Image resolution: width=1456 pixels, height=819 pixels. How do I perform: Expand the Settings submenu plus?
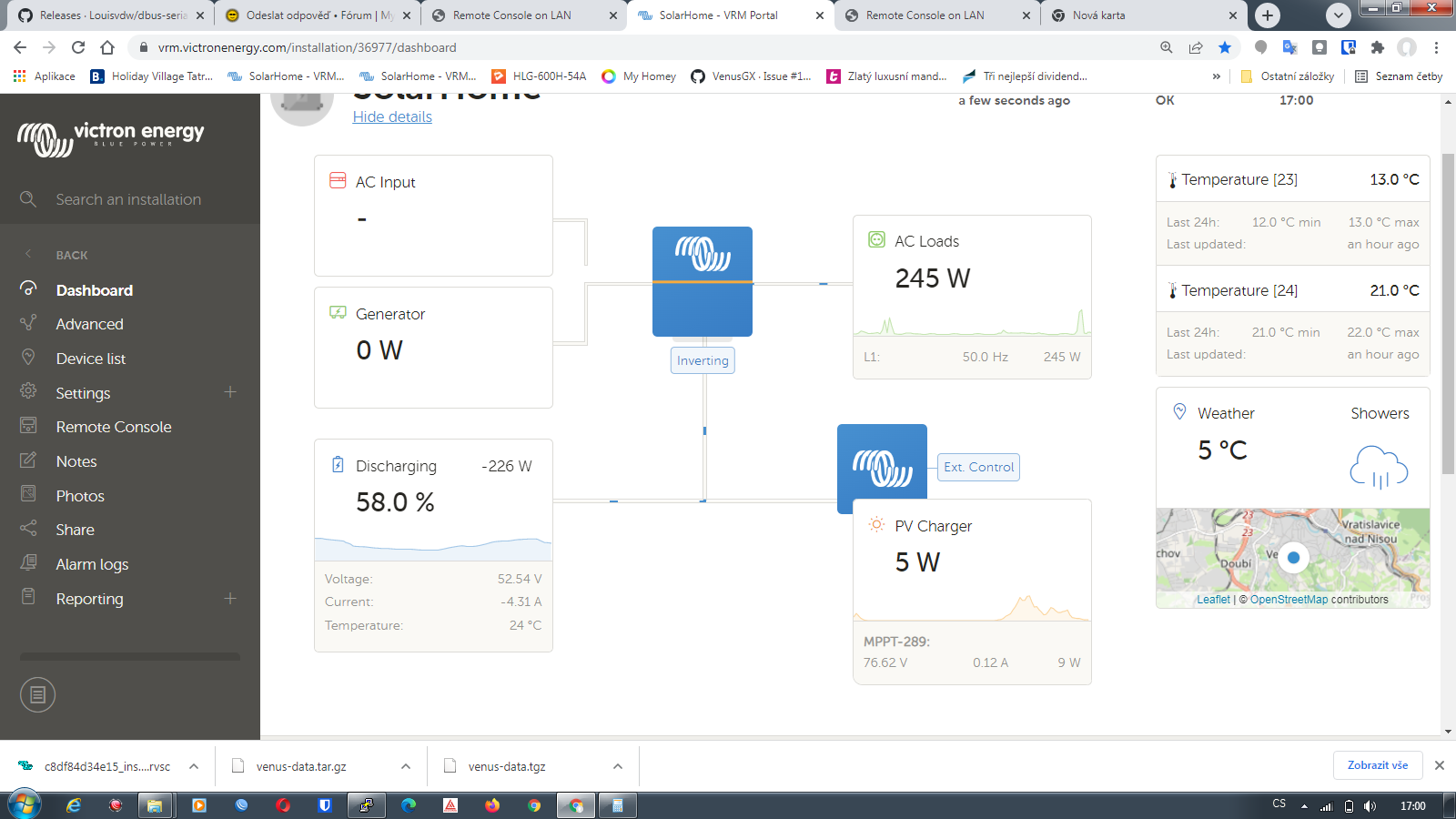(x=230, y=392)
